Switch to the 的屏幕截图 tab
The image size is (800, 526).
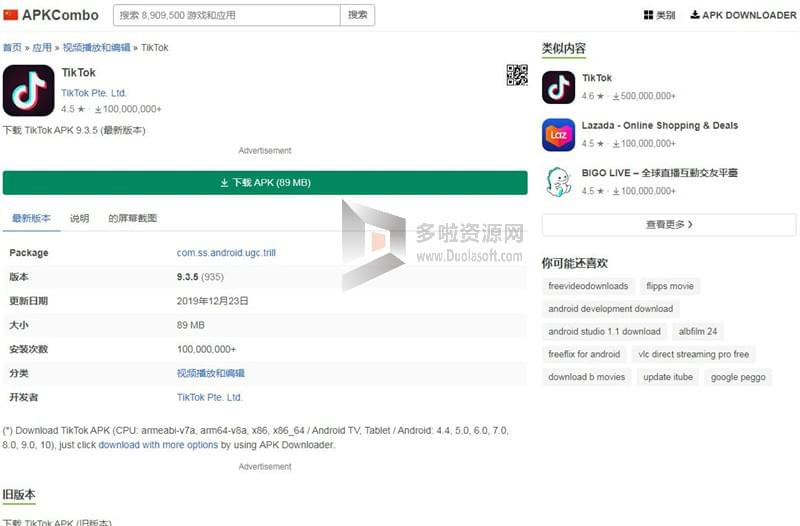pos(133,218)
